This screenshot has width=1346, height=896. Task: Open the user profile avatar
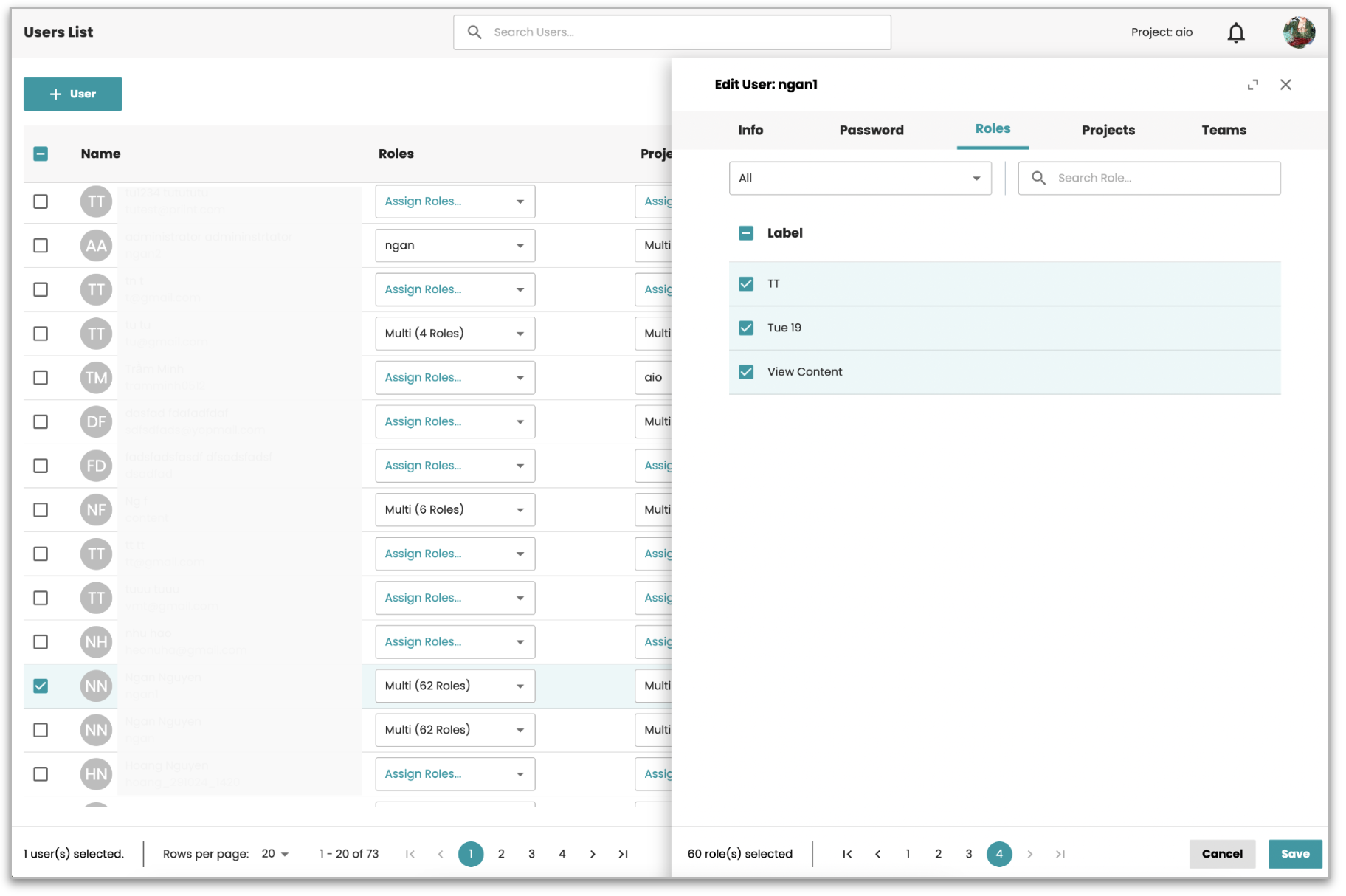click(x=1298, y=32)
